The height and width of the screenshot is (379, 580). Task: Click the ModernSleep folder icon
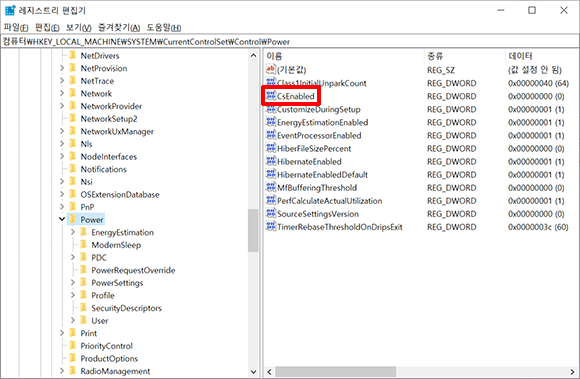(84, 244)
